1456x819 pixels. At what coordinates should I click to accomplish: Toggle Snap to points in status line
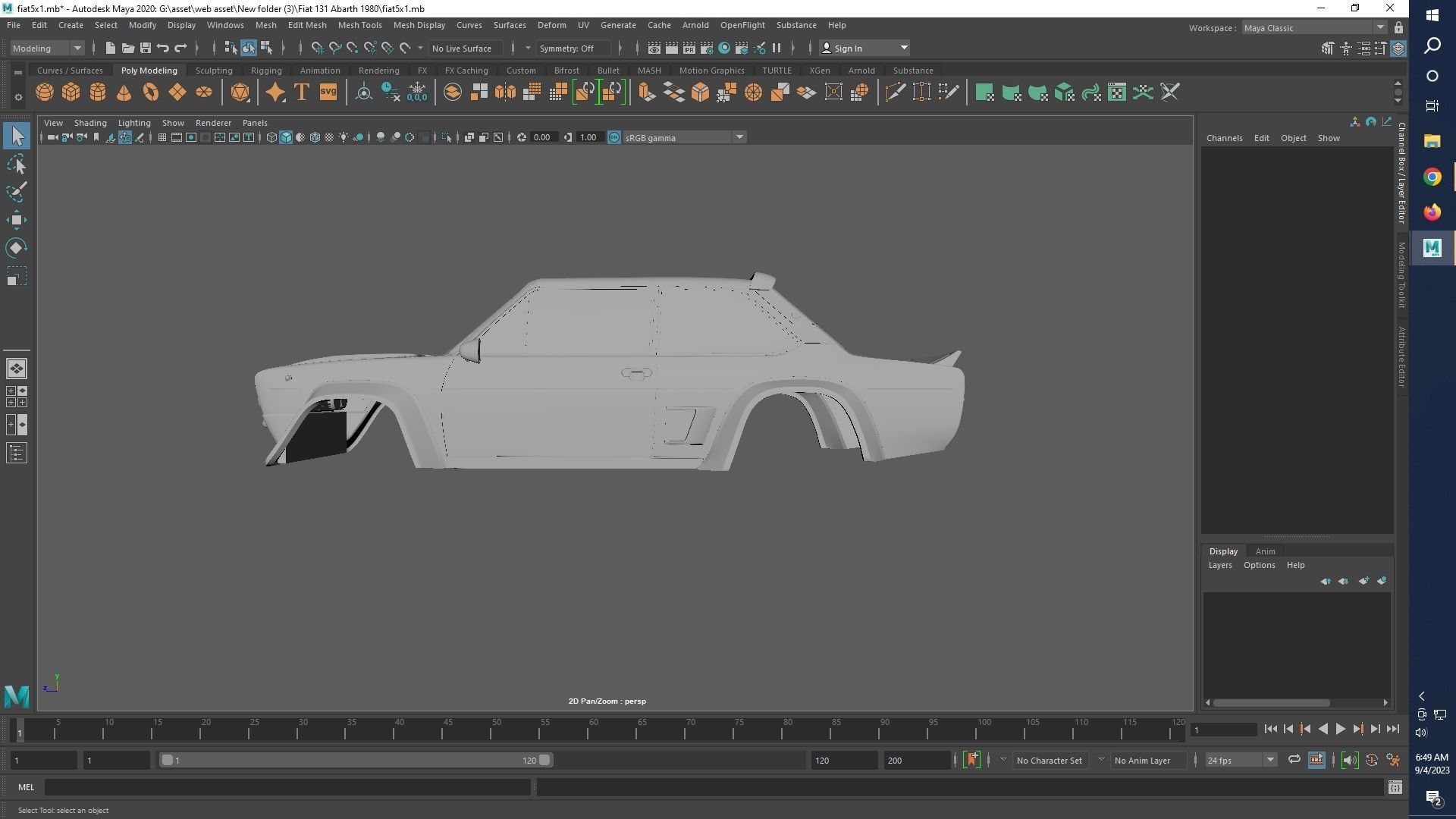[x=353, y=49]
